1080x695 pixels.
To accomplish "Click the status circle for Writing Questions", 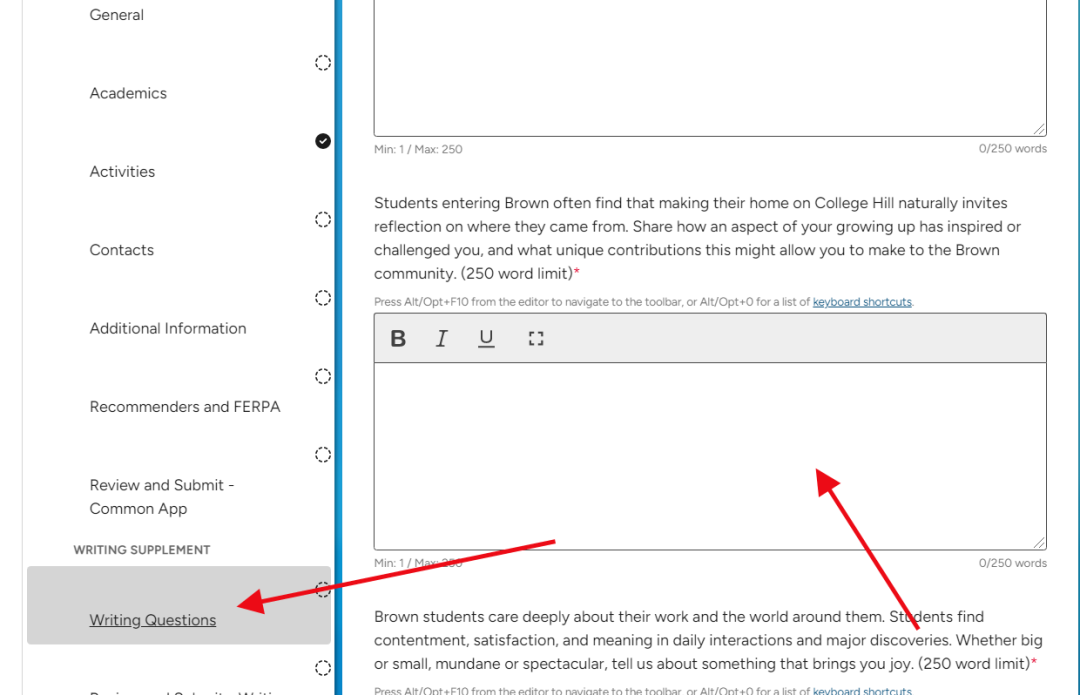I will 323,589.
